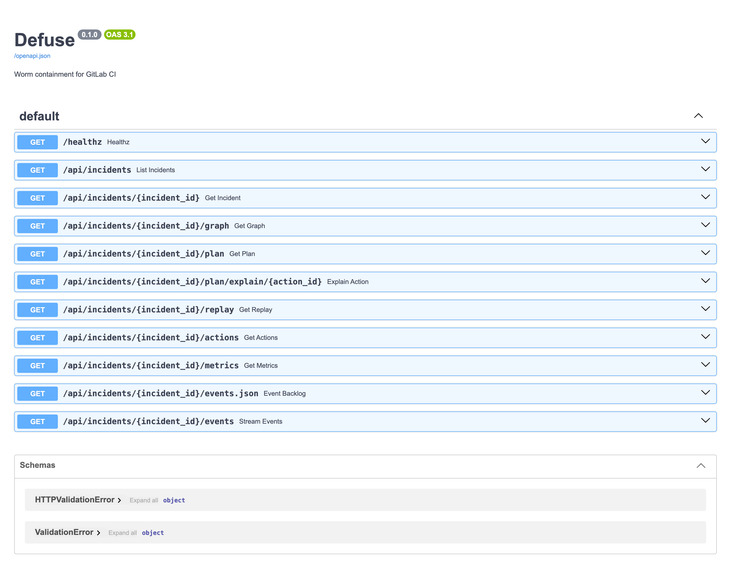This screenshot has width=731, height=573.
Task: Click the GET badge for /api/incidents
Action: point(37,170)
